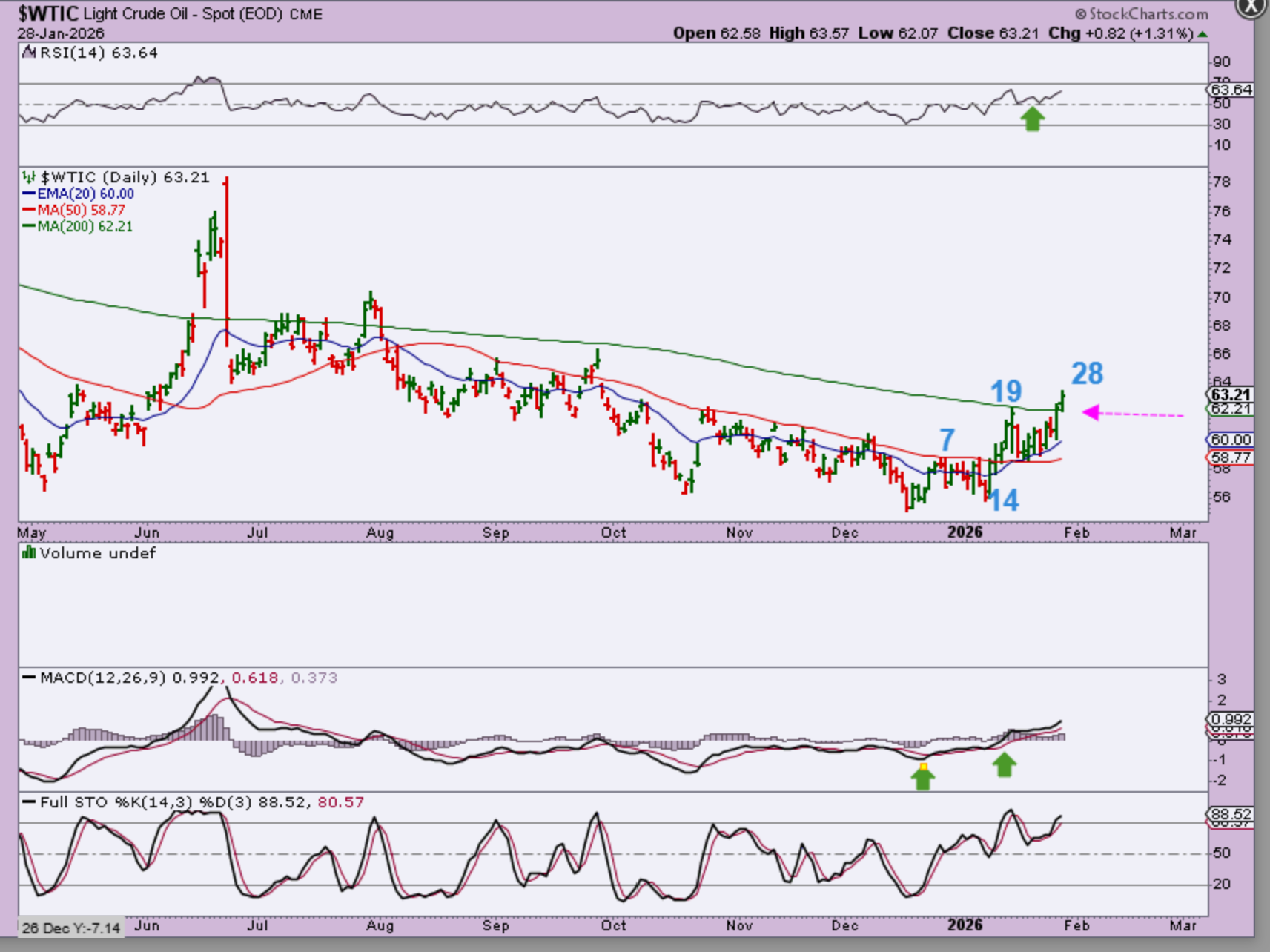Click the rightmost green arrow in MACD panel
The height and width of the screenshot is (952, 1270).
(1004, 764)
